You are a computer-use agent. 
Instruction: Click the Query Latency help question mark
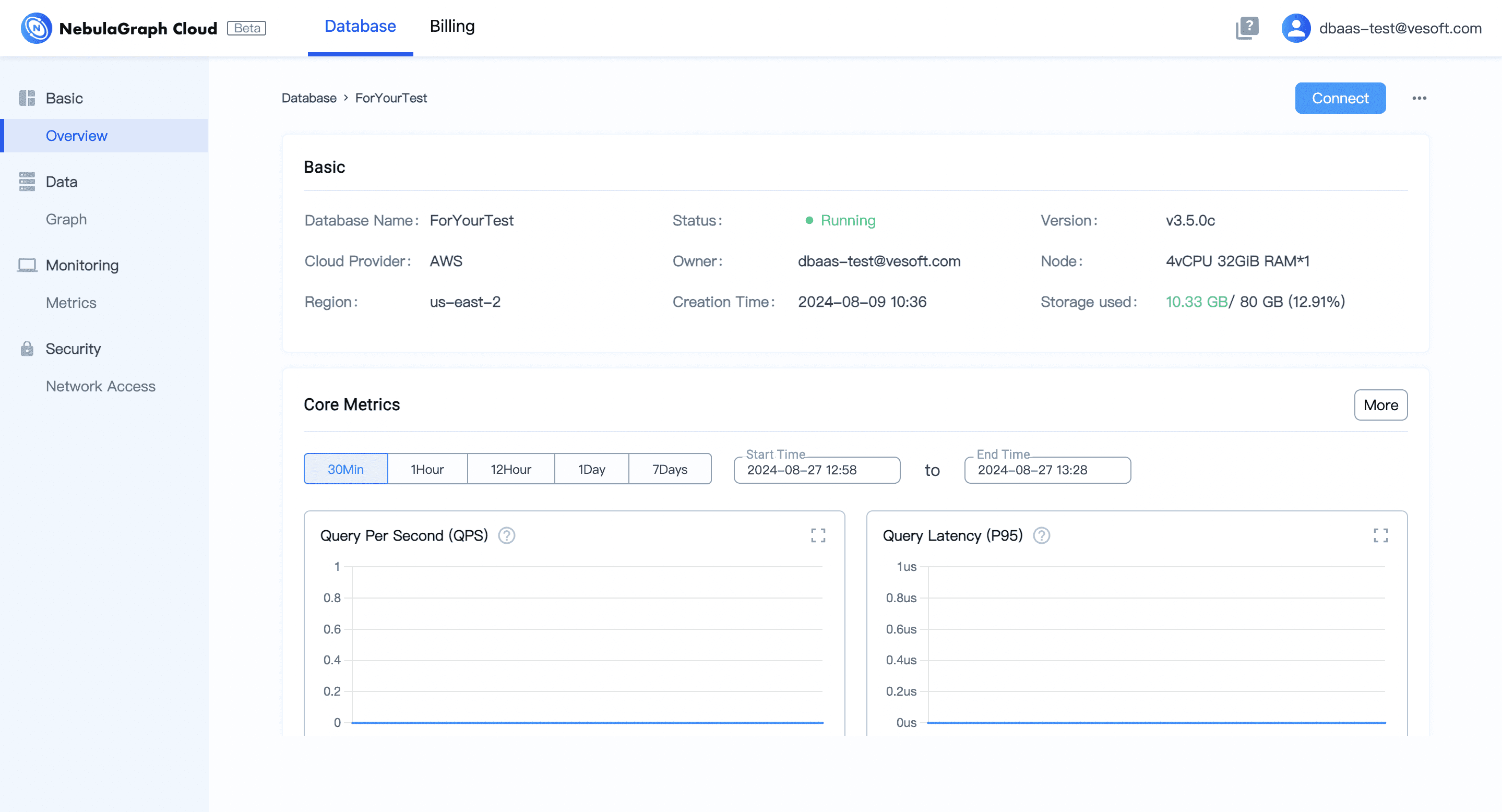coord(1041,535)
